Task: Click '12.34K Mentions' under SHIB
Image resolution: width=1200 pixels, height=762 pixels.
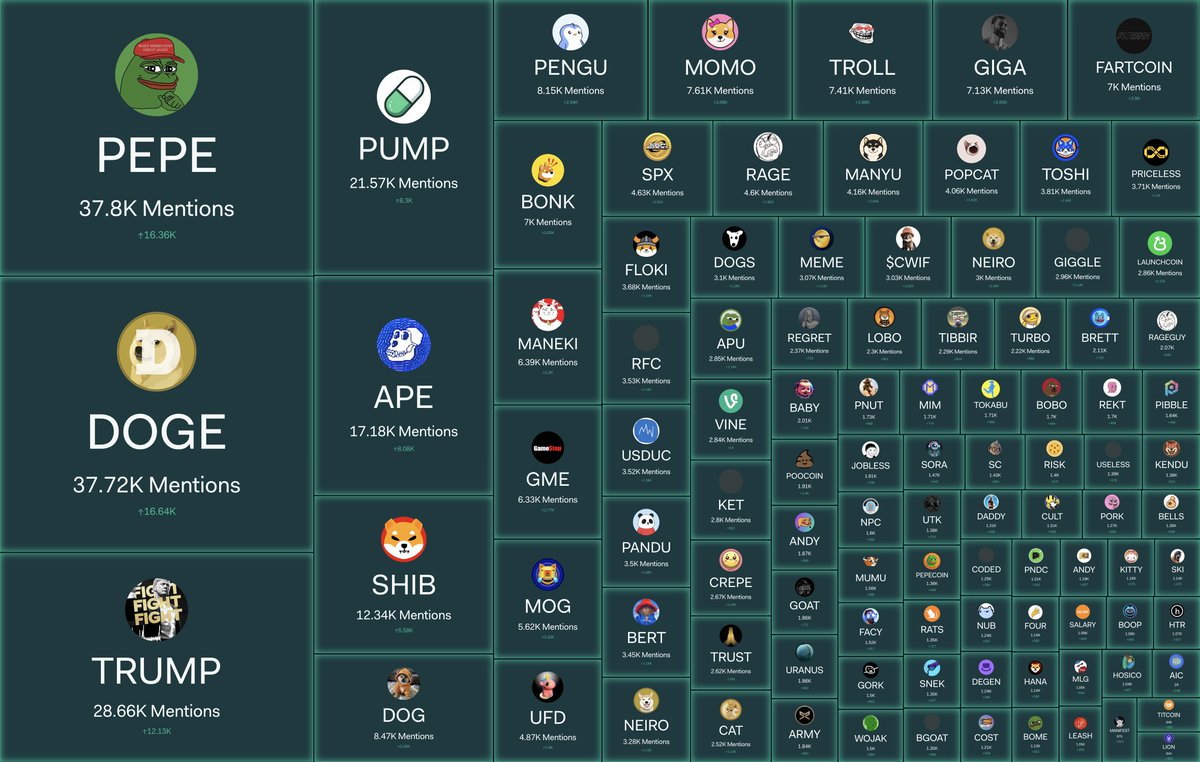Action: (x=404, y=615)
